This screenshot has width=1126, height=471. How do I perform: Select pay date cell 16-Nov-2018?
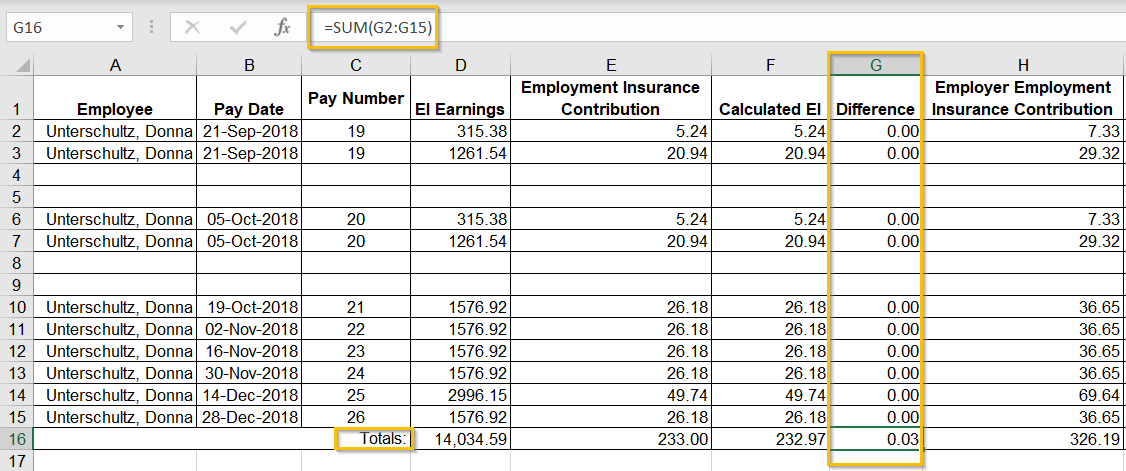[x=249, y=351]
